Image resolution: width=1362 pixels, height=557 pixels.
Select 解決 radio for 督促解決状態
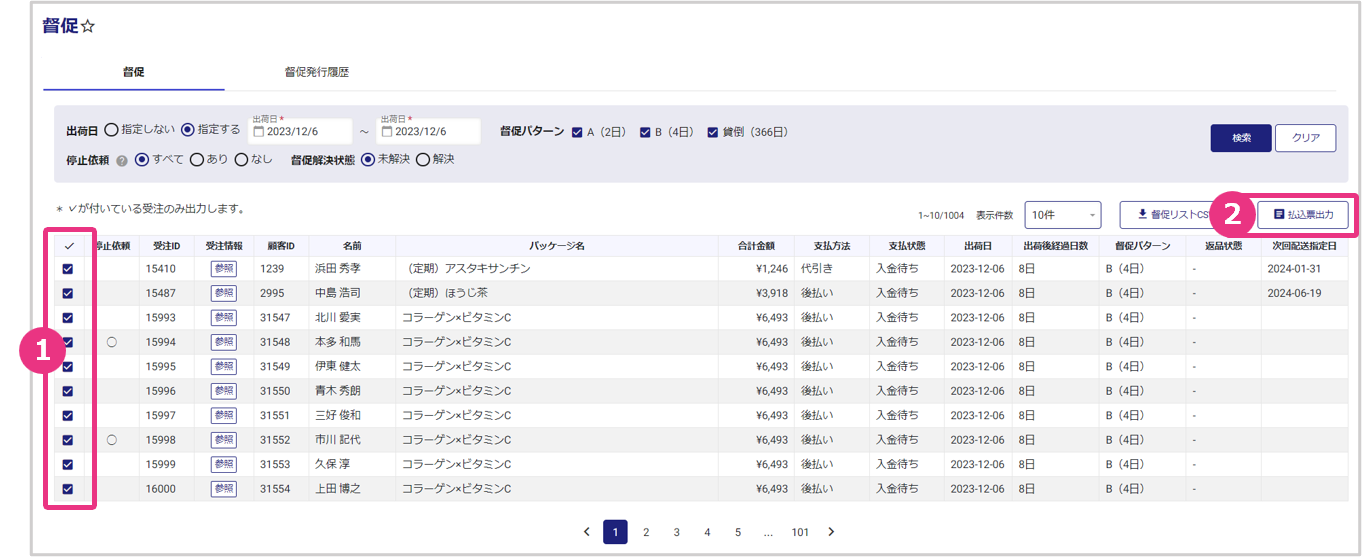[x=422, y=159]
